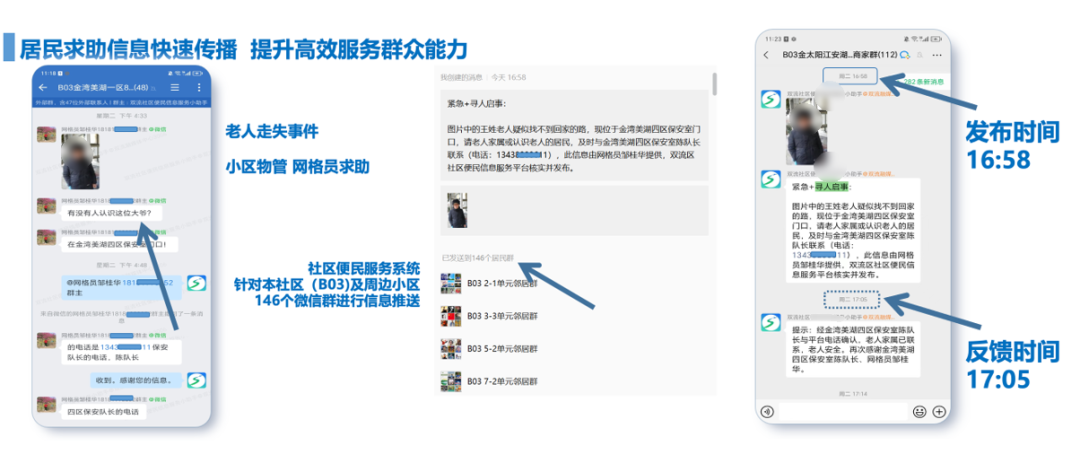The width and height of the screenshot is (1080, 472).
Task: Tap chat title B03金湾美湖一区 in left phone
Action: pyautogui.click(x=101, y=88)
